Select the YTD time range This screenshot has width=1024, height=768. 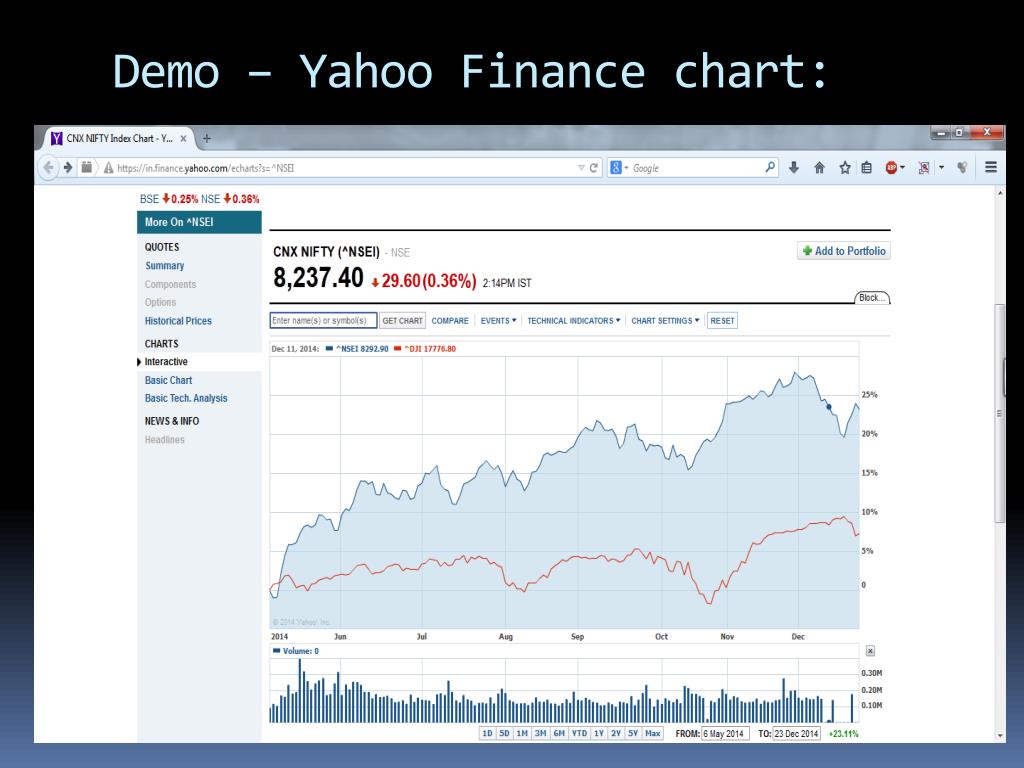tap(579, 733)
